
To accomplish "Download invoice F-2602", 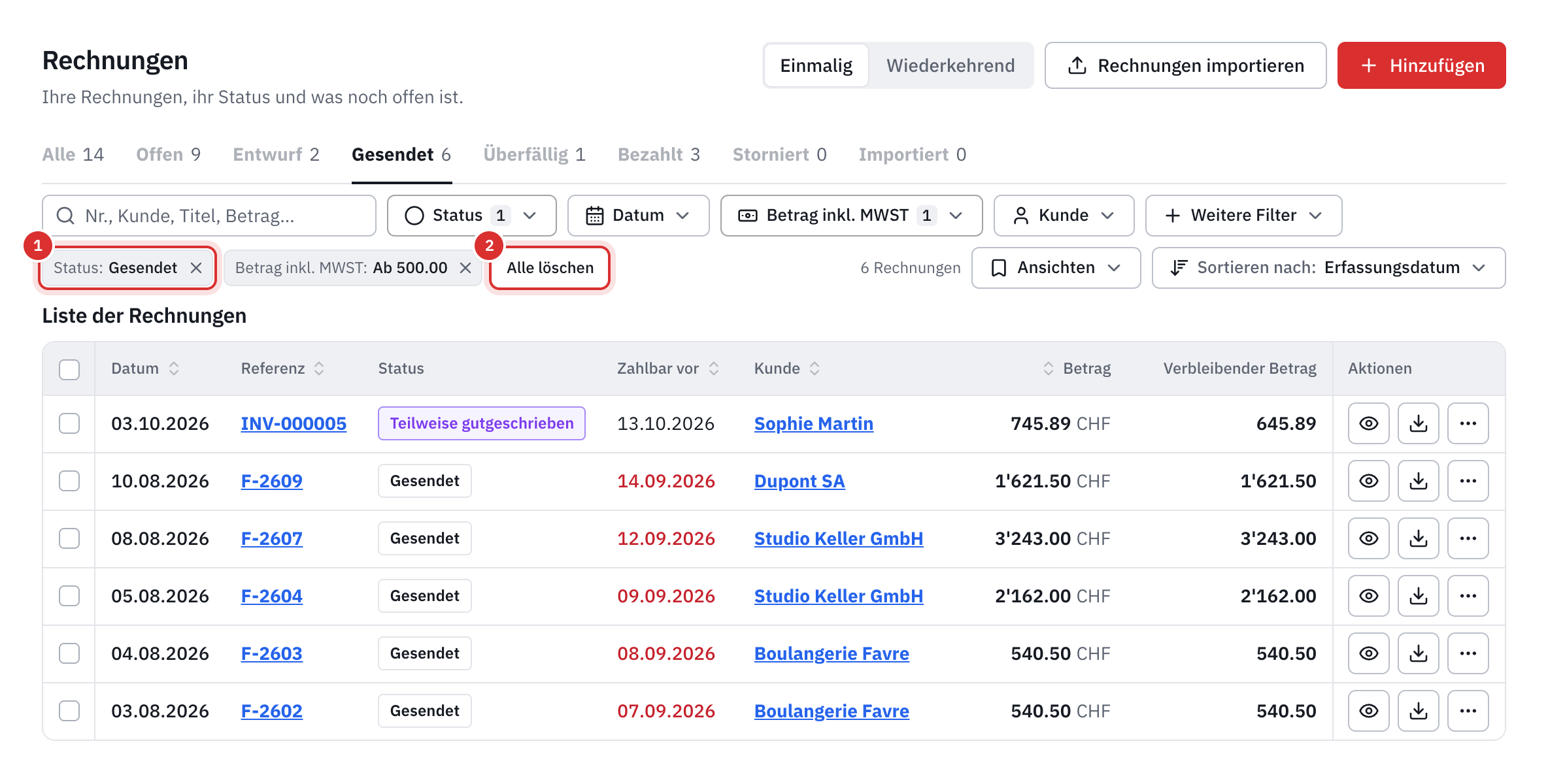I will click(1418, 711).
